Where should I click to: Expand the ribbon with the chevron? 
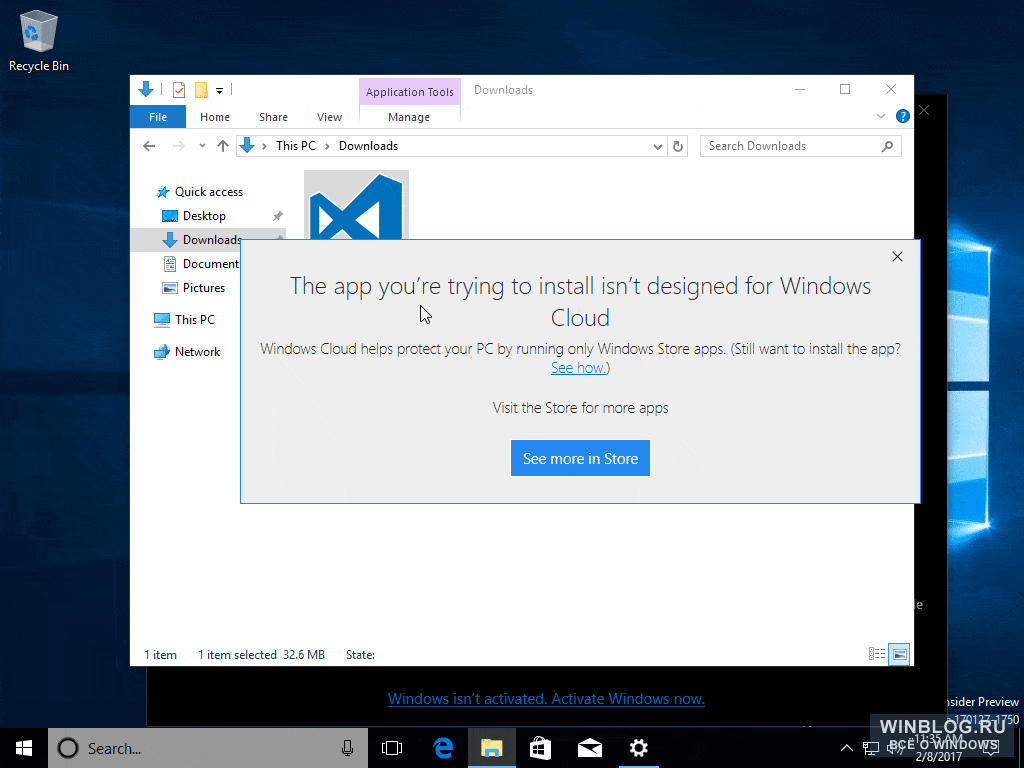(x=881, y=116)
